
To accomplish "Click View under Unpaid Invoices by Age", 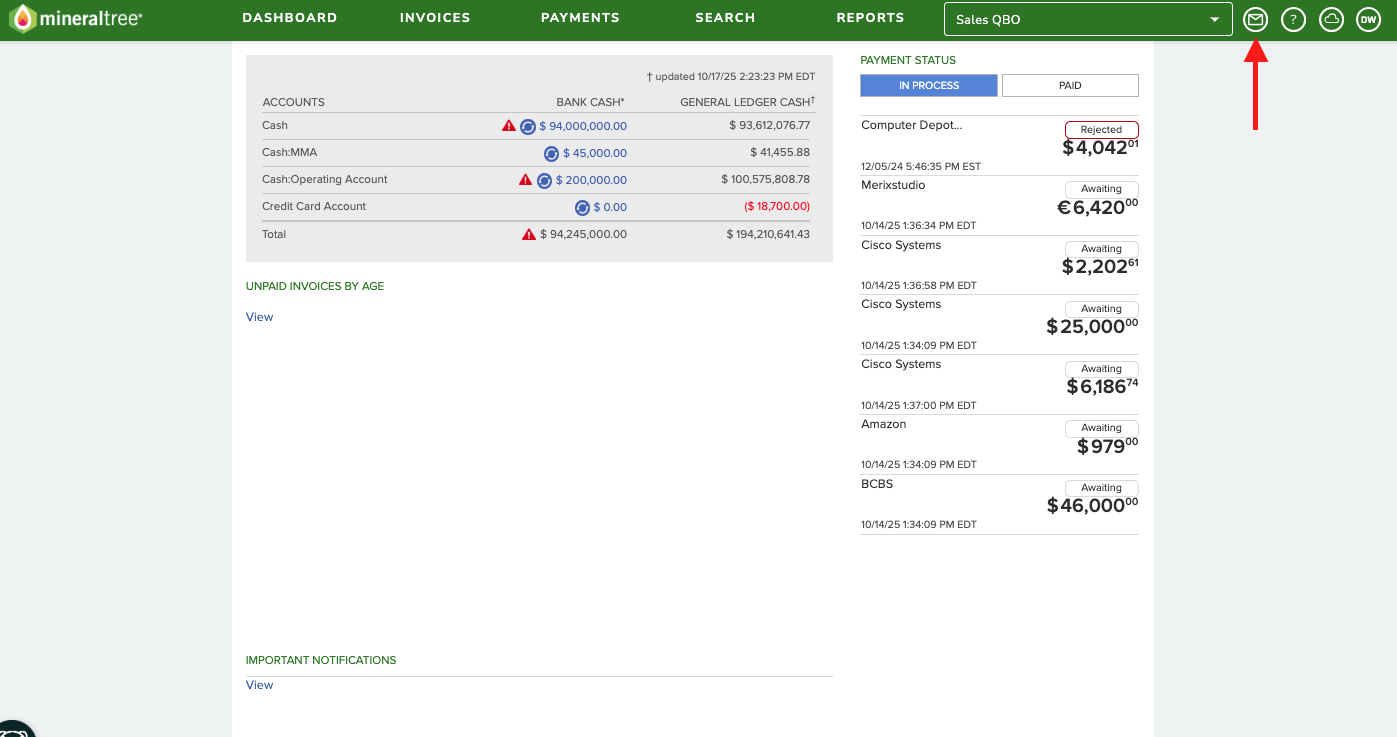I will coord(259,317).
